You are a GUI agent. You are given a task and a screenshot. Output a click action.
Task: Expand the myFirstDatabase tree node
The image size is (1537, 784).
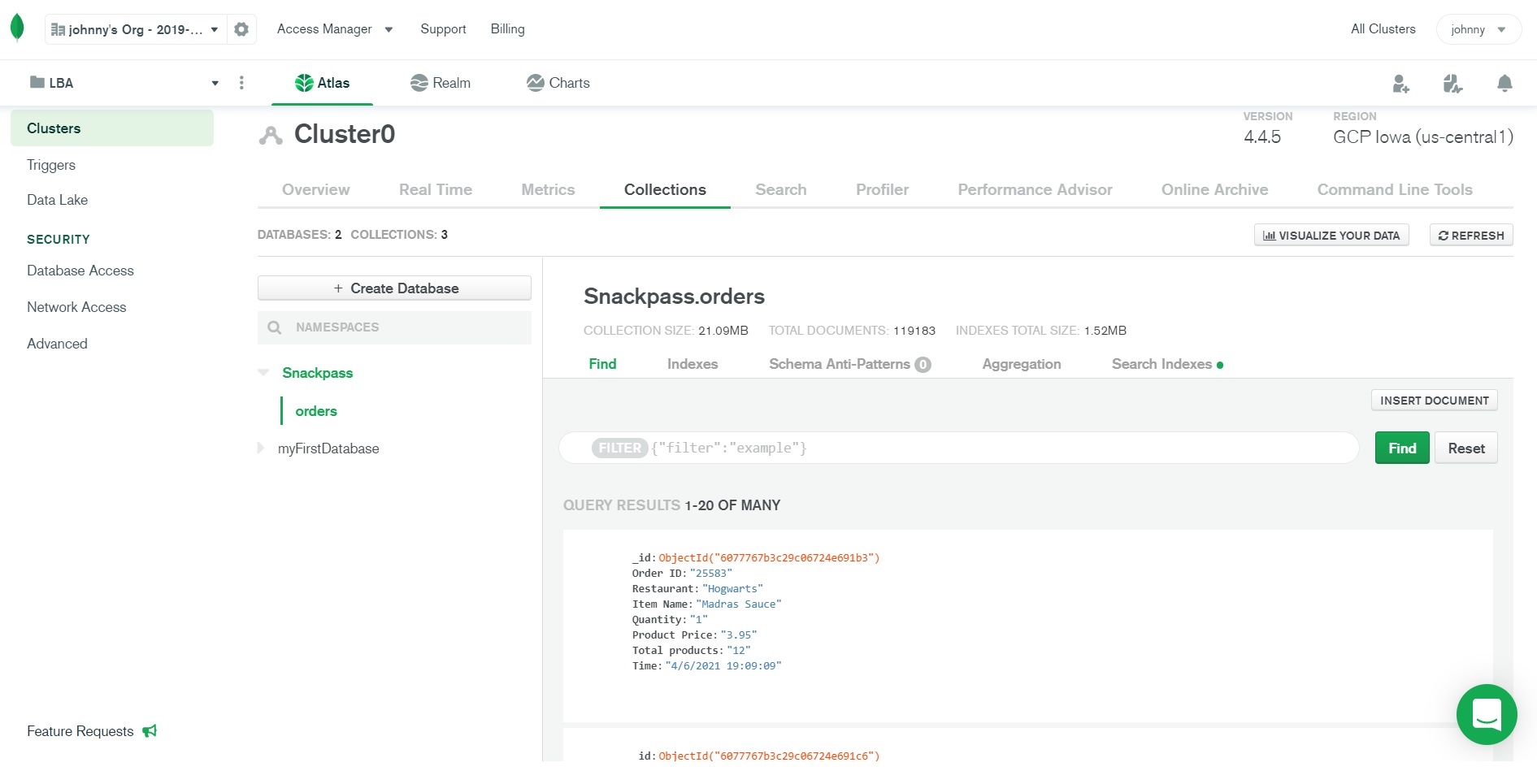tap(261, 448)
